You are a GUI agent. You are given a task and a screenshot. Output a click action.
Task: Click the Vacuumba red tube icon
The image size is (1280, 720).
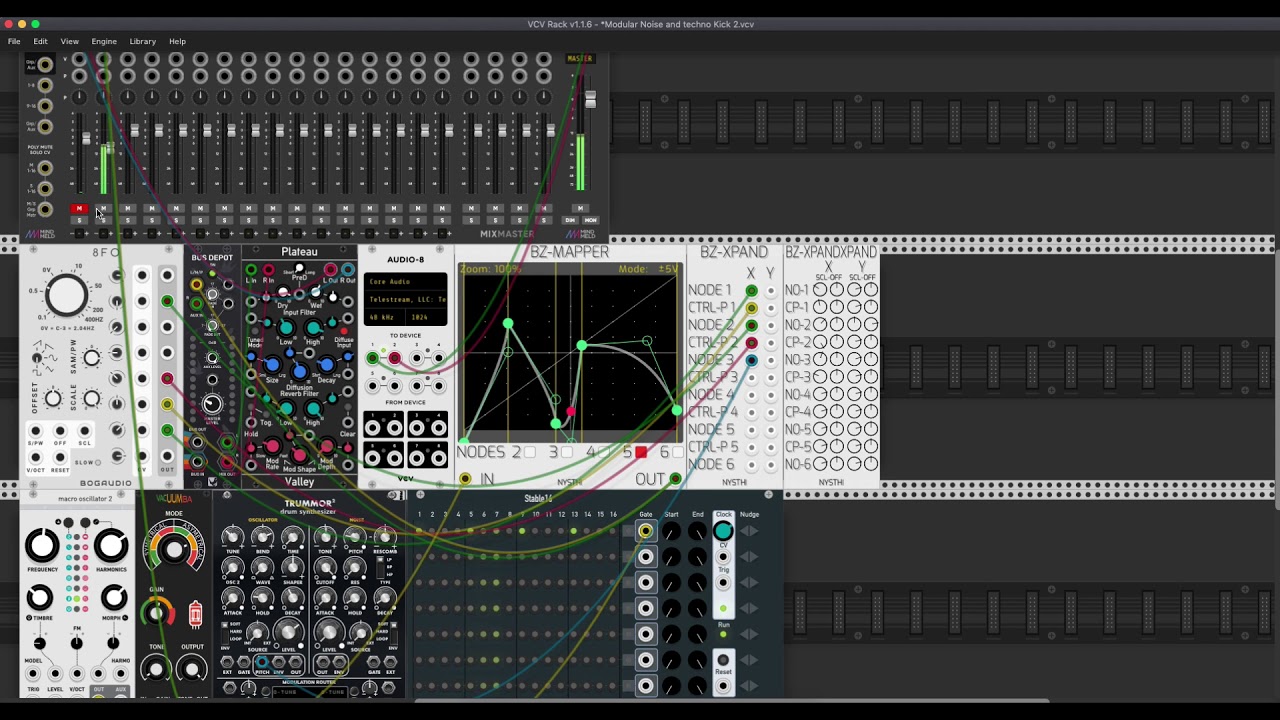pos(195,614)
